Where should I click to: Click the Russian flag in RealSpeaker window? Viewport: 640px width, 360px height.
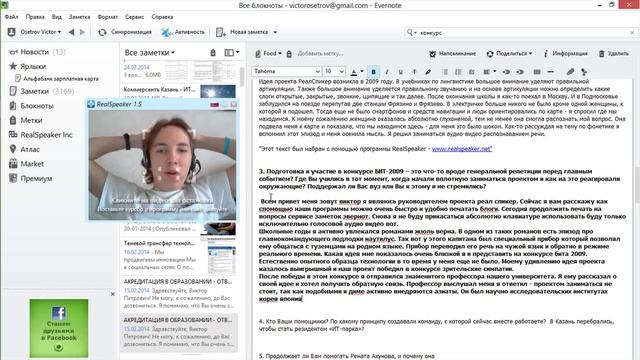pyautogui.click(x=214, y=104)
